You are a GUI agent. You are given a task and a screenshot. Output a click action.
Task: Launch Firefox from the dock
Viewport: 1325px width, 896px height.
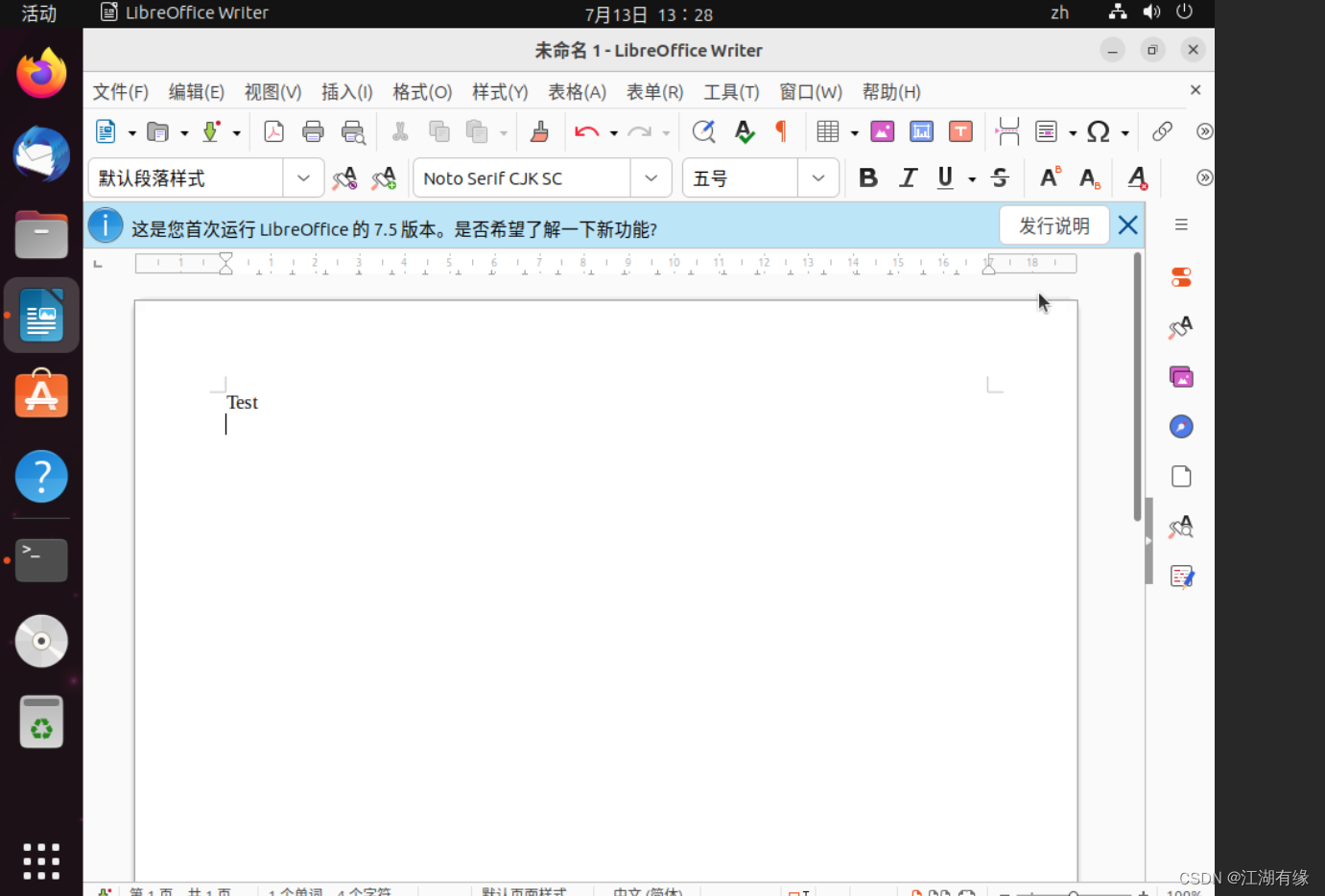[x=41, y=75]
